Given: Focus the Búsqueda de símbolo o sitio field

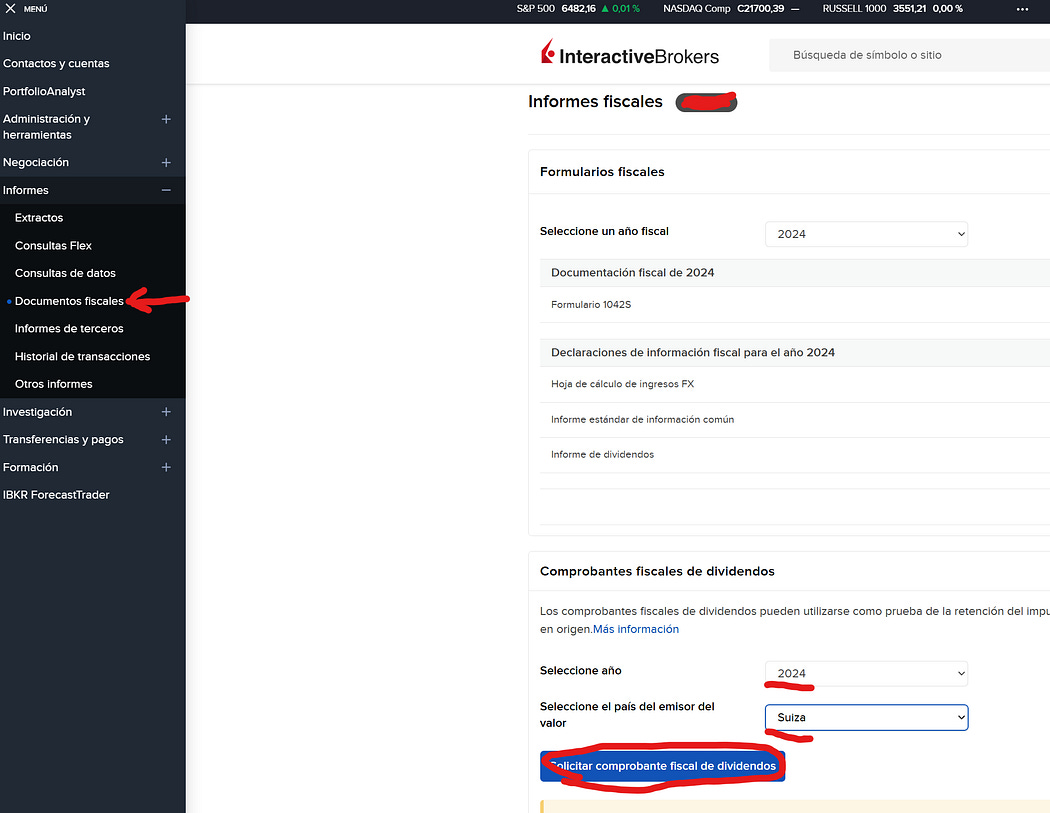Looking at the screenshot, I should coord(909,55).
